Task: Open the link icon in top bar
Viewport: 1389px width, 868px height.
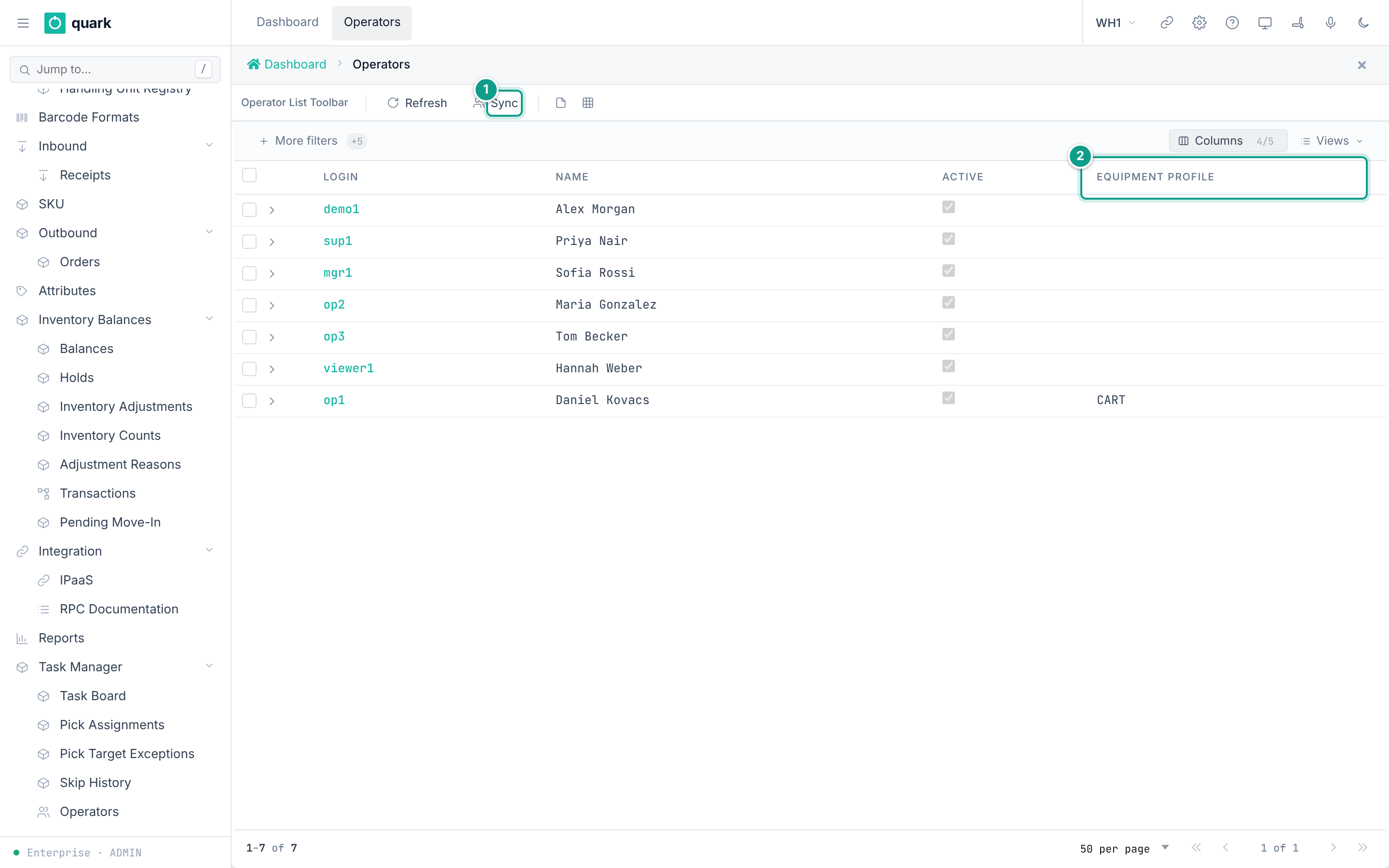Action: (x=1166, y=23)
